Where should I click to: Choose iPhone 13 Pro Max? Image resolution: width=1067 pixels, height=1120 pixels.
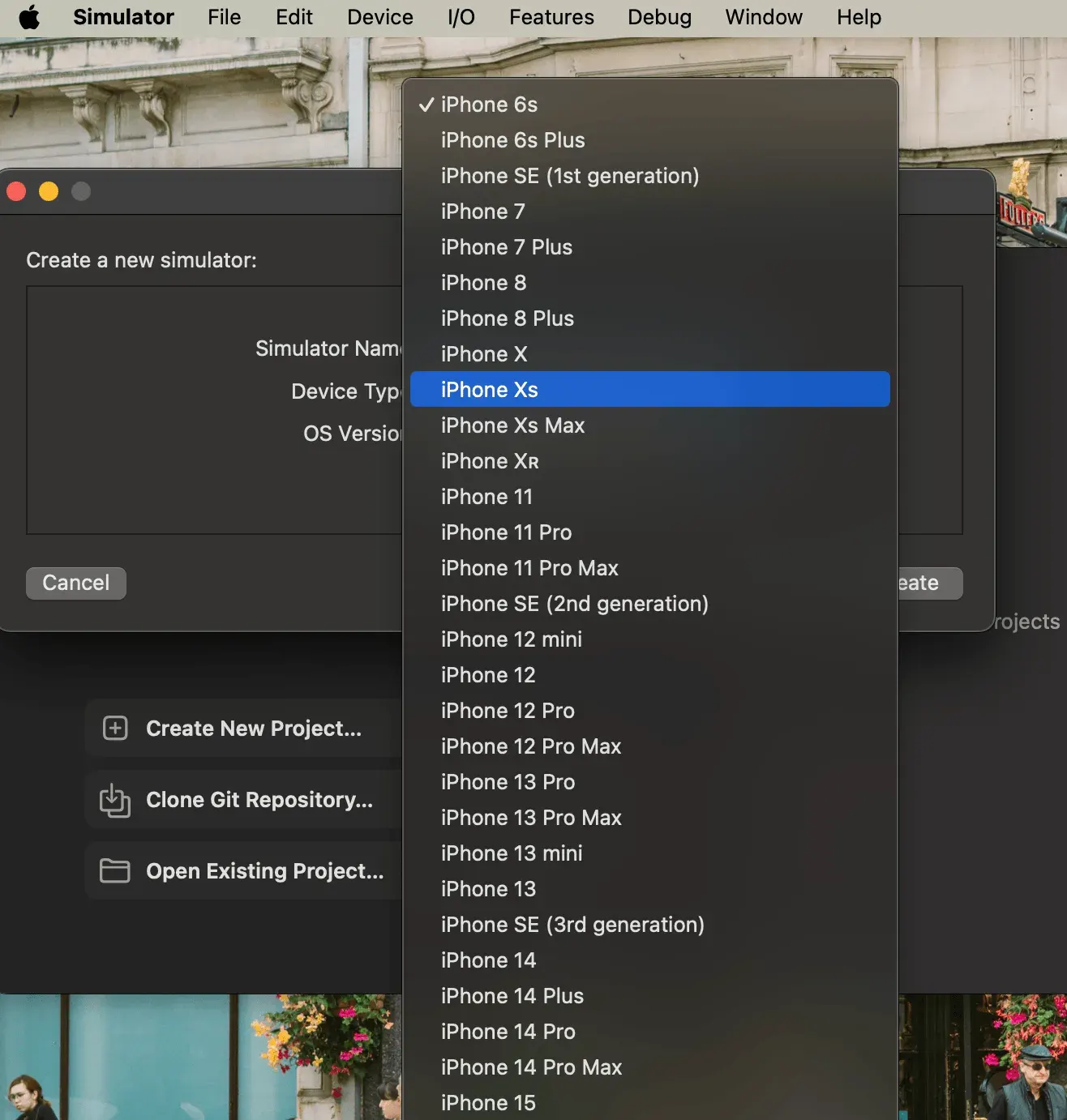coord(650,818)
